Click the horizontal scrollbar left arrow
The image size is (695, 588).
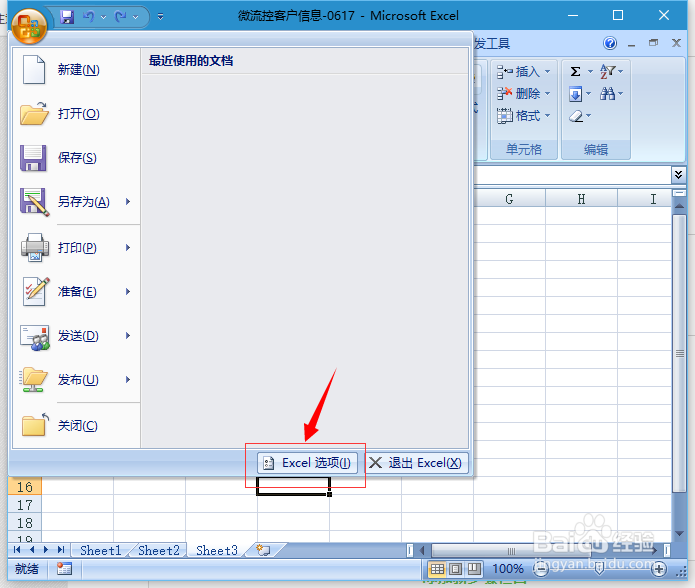pos(422,551)
